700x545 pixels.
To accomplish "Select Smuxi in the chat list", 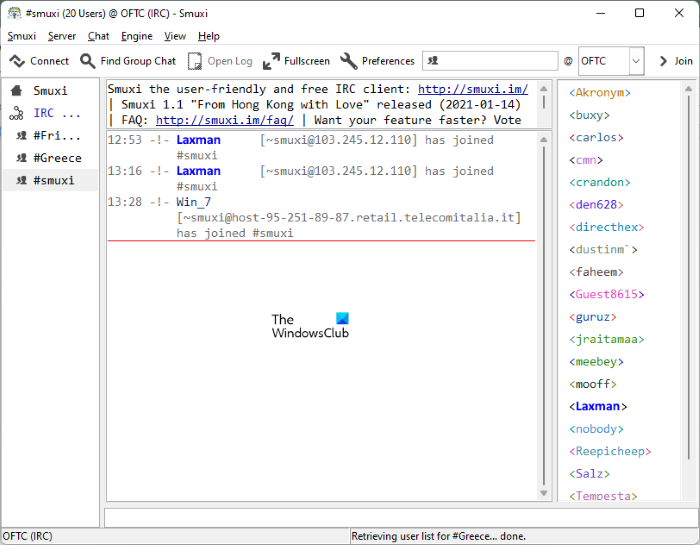I will pos(50,91).
